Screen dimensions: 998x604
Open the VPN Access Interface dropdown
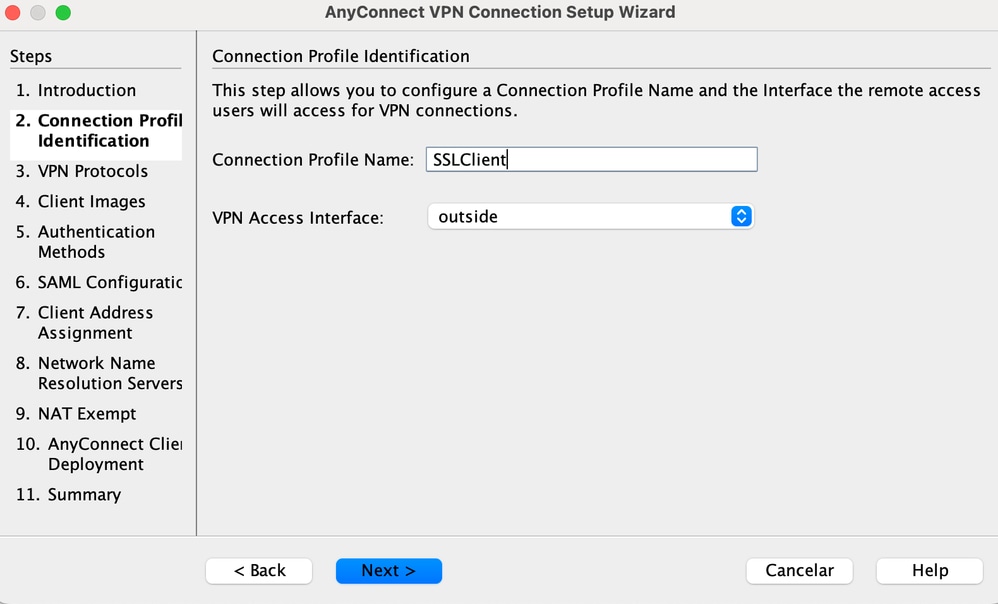(x=589, y=216)
